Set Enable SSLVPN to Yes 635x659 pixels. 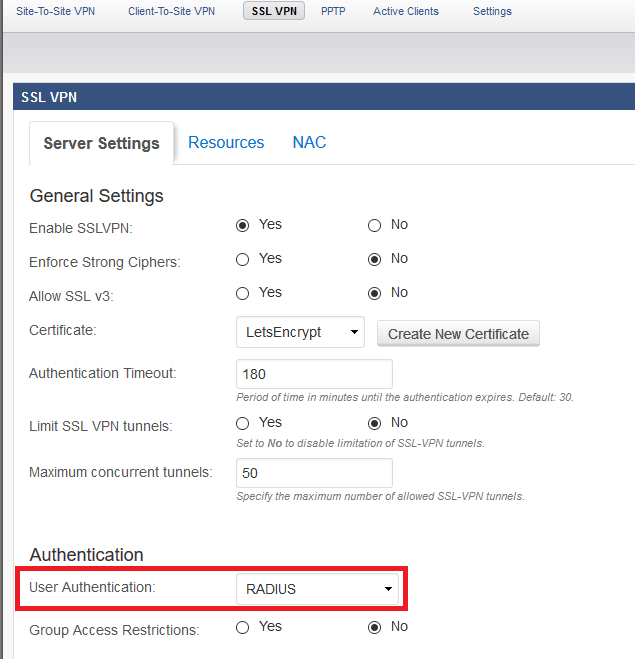[242, 225]
